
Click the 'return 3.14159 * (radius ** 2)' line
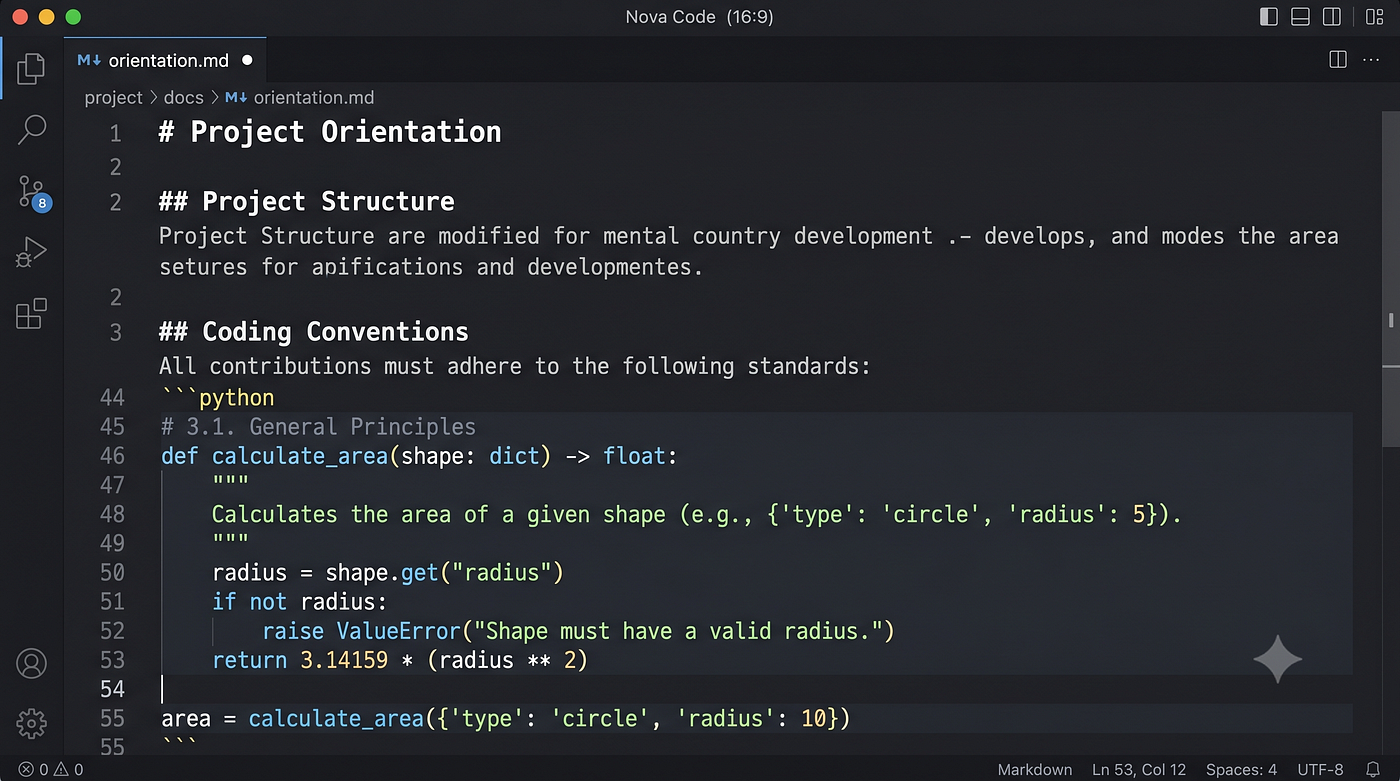coord(400,660)
